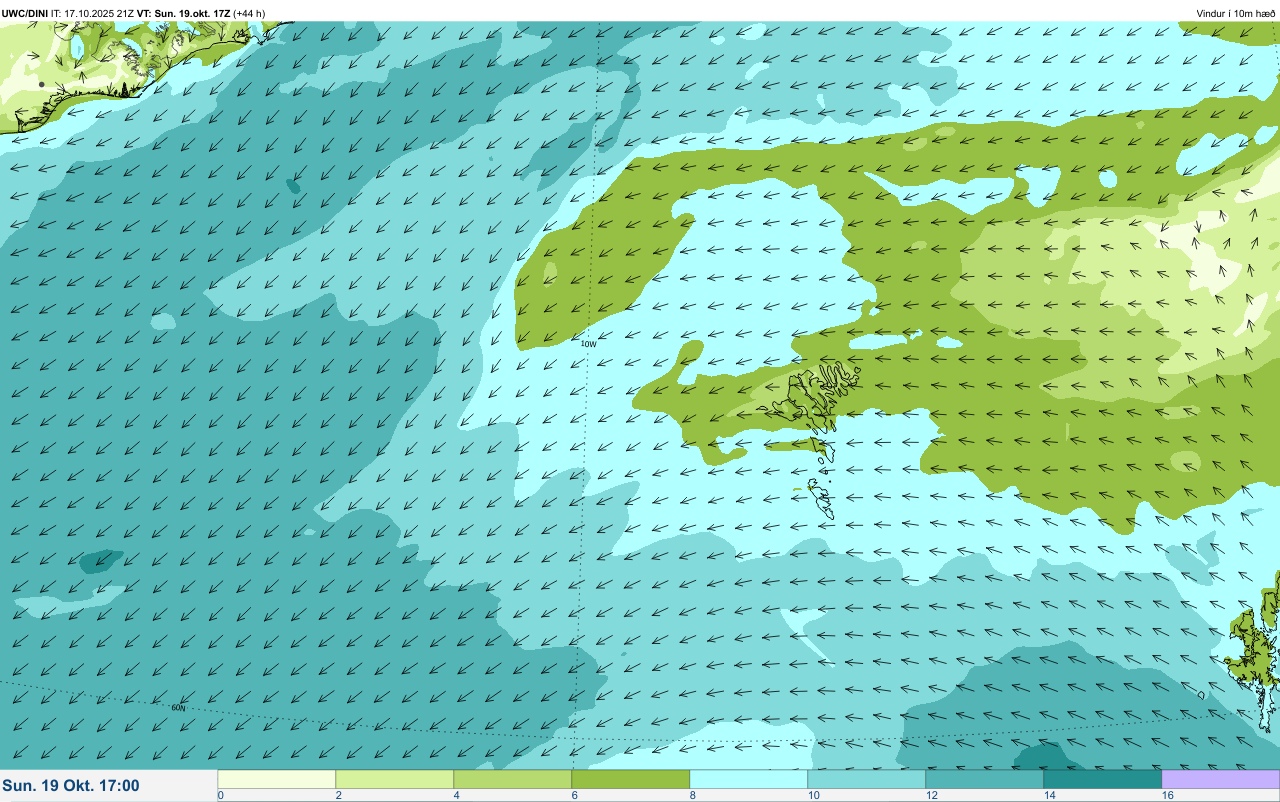Viewport: 1280px width, 802px height.
Task: Click the medium teal 12–14 legend swatch
Action: 985,779
